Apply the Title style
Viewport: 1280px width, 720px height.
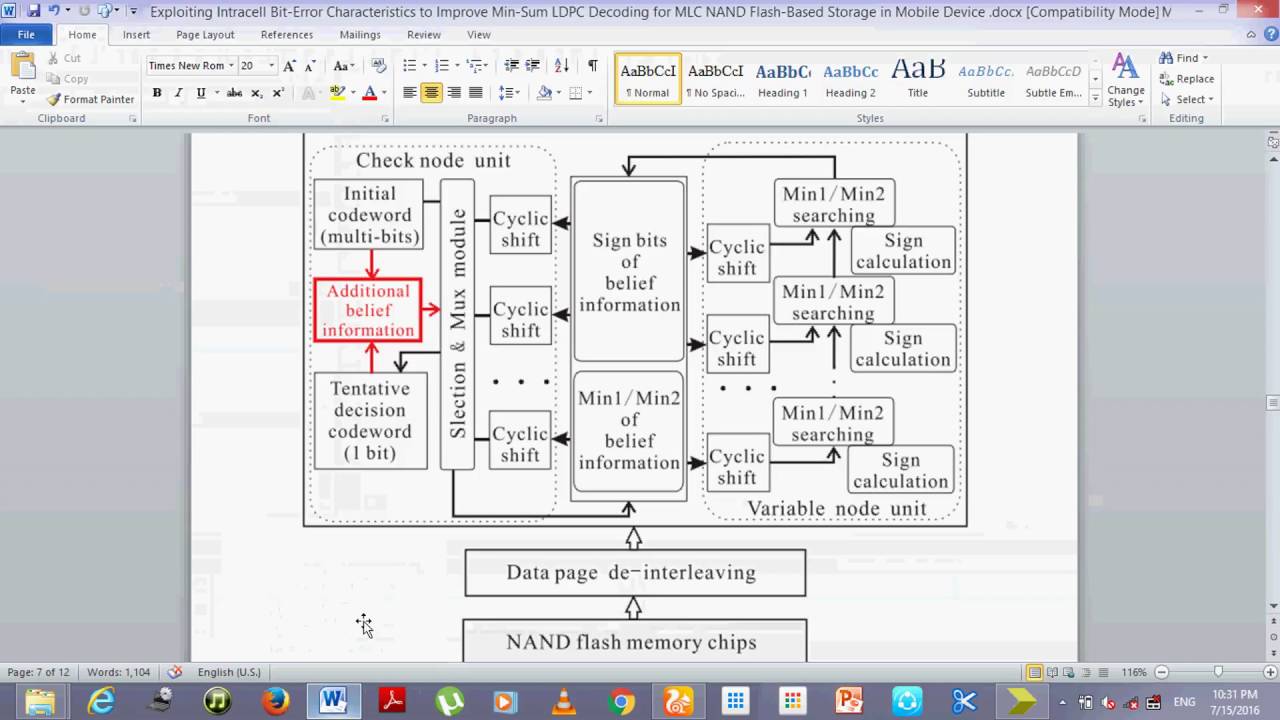918,79
